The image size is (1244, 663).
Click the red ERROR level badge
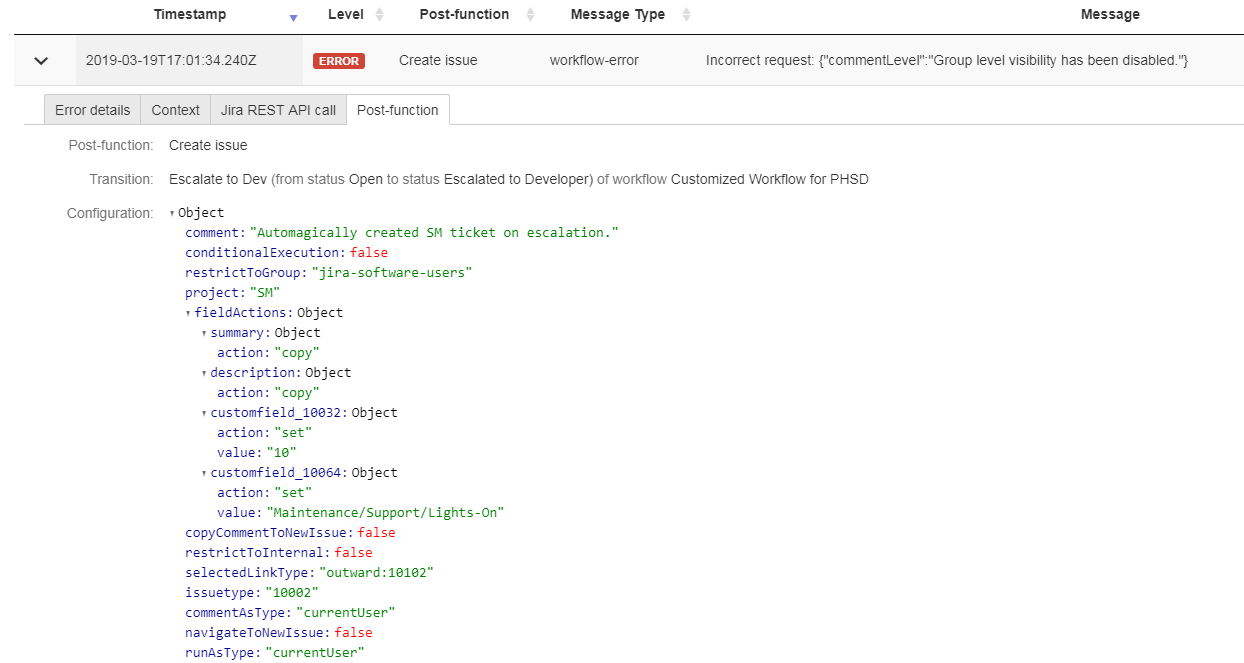[x=339, y=61]
